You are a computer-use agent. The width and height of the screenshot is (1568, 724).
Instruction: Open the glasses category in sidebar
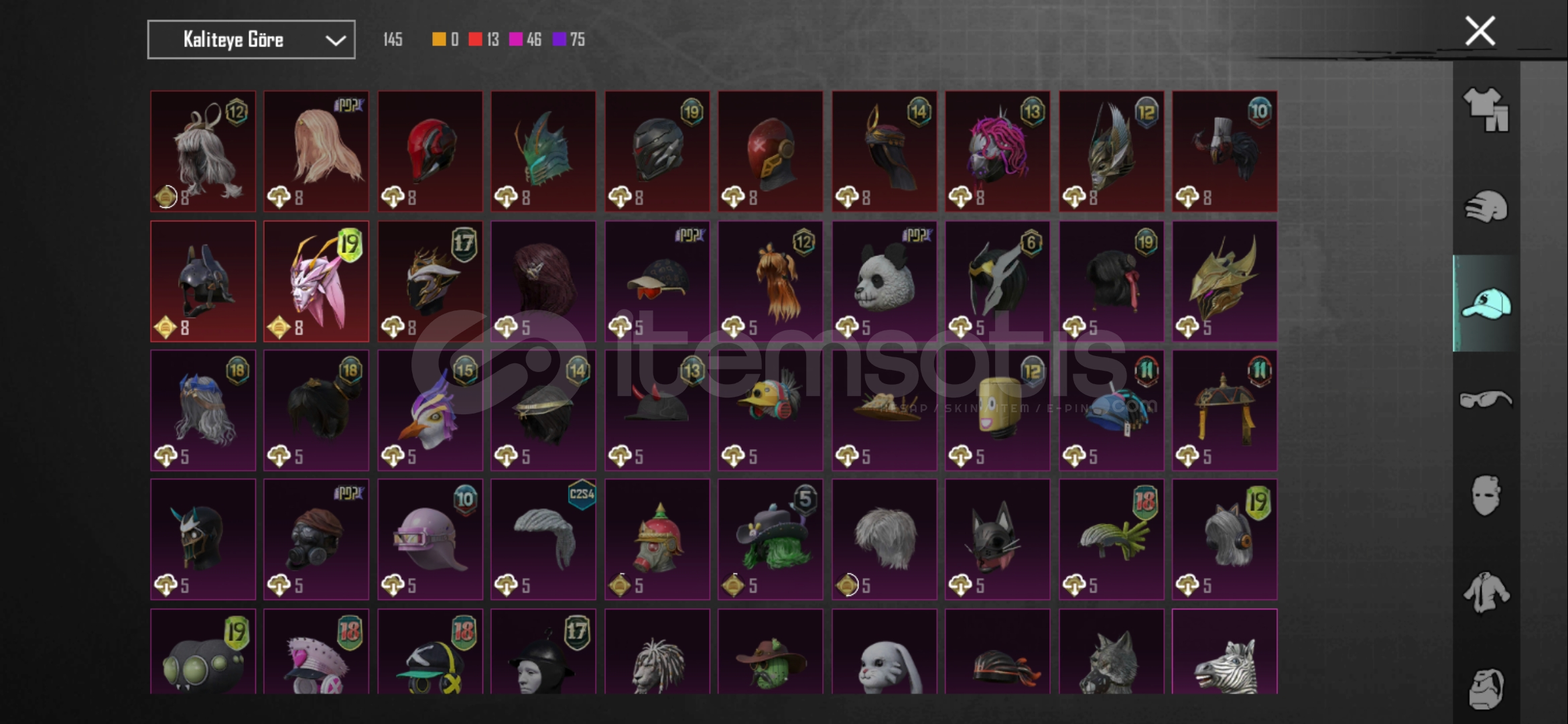tap(1486, 400)
